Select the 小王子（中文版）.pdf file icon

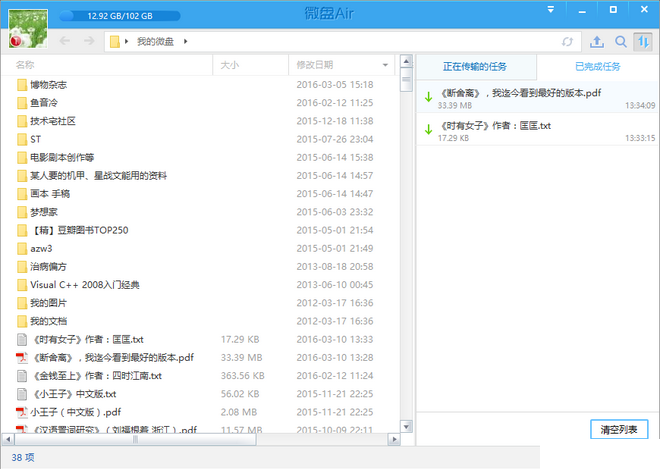tap(22, 412)
